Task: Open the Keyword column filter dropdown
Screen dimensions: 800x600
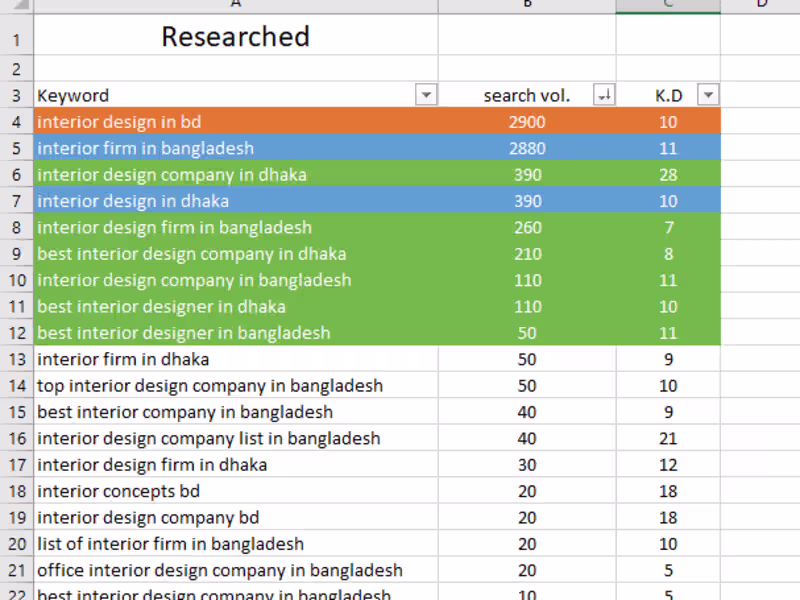Action: tap(426, 94)
